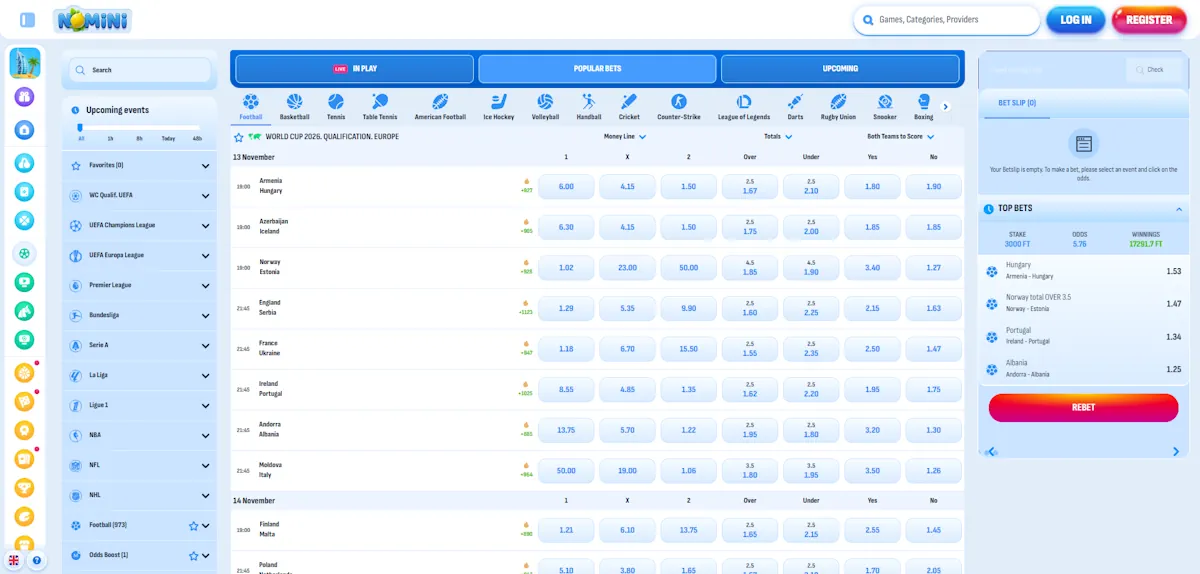The width and height of the screenshot is (1200, 574).
Task: Select the Tennis sport icon
Action: click(336, 102)
